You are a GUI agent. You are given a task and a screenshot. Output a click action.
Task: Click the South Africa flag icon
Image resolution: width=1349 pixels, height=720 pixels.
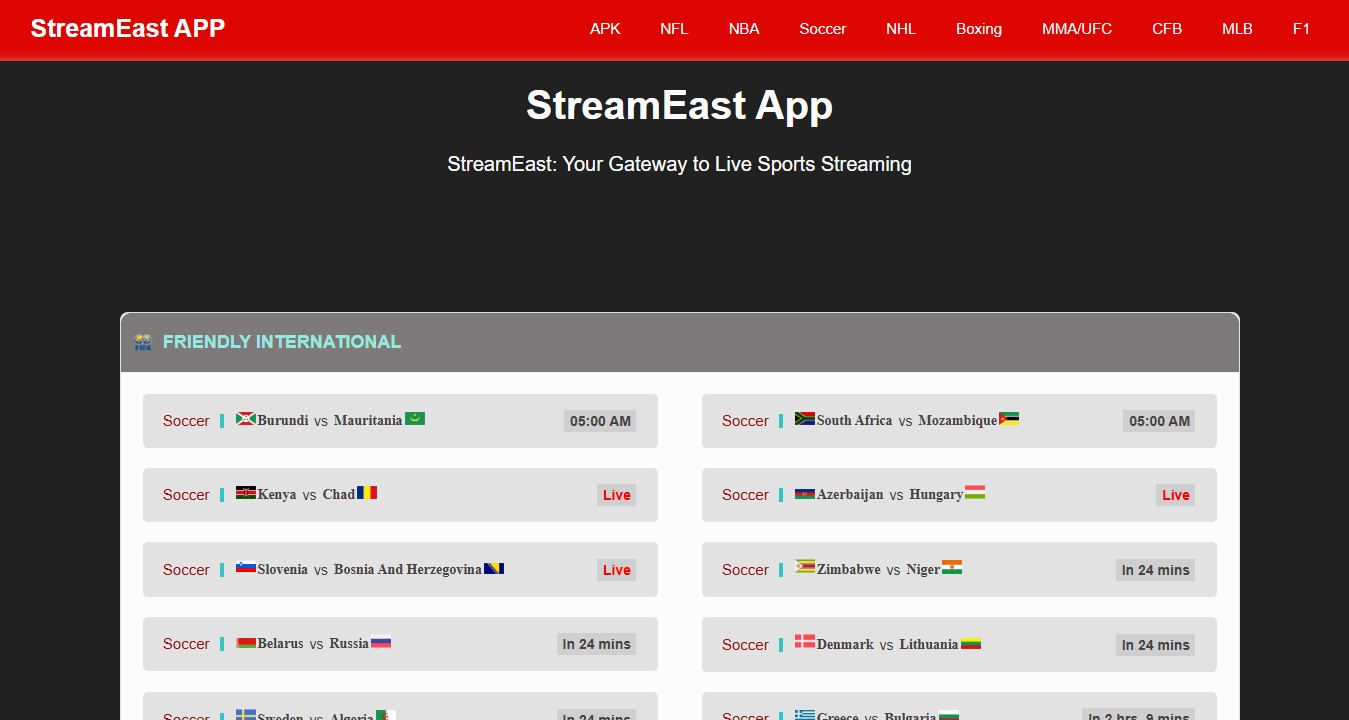[x=805, y=419]
